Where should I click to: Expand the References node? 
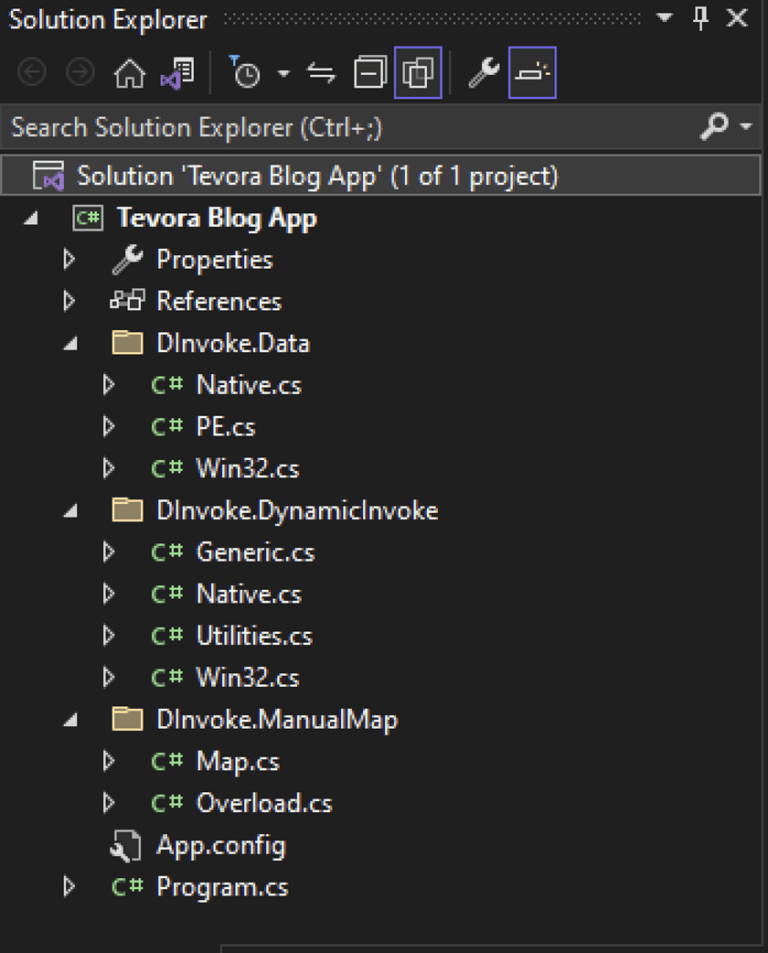click(68, 300)
